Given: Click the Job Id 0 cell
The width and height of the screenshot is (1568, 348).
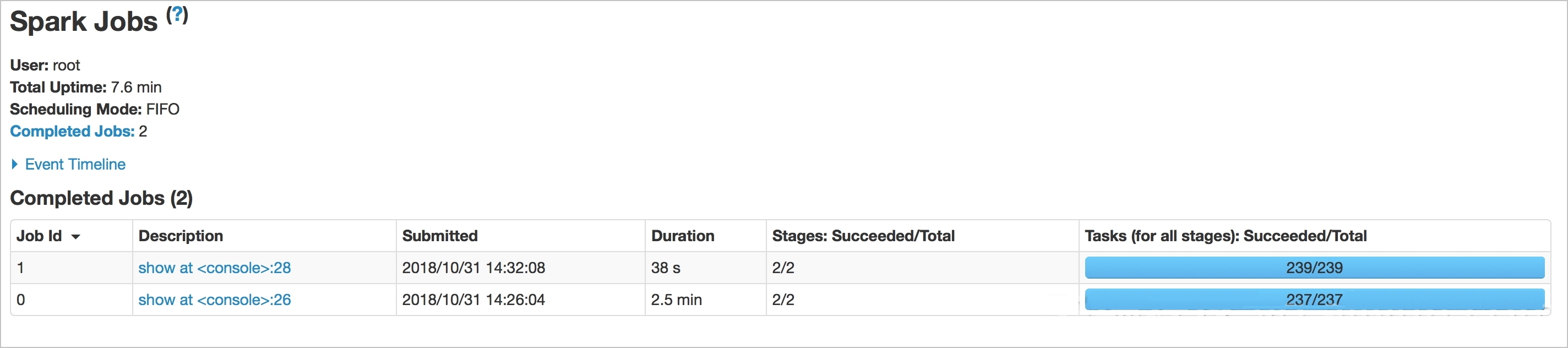Looking at the screenshot, I should click(21, 300).
